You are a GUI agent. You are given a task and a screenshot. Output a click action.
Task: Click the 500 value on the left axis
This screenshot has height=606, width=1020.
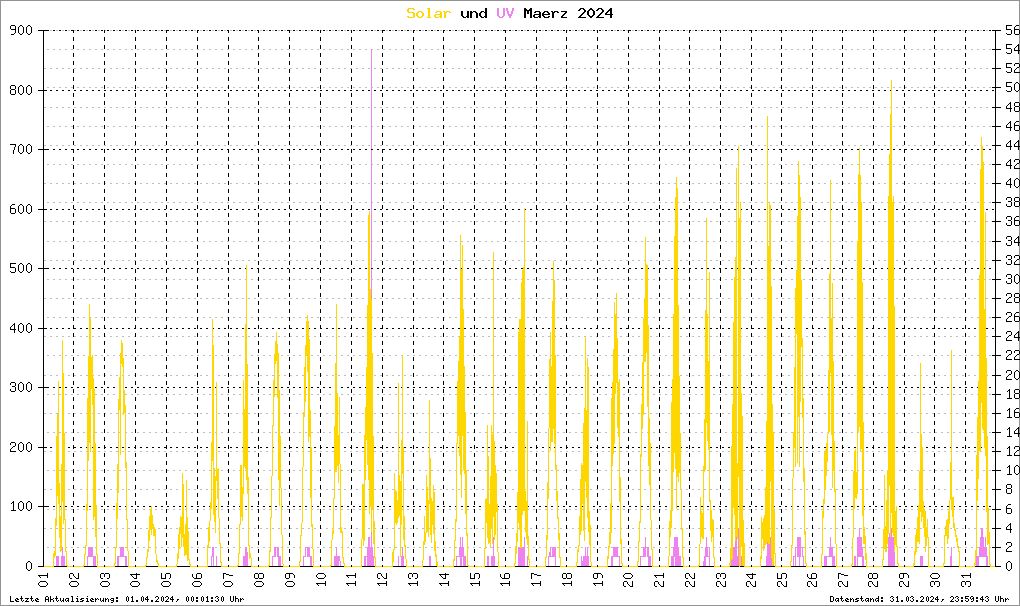point(22,269)
